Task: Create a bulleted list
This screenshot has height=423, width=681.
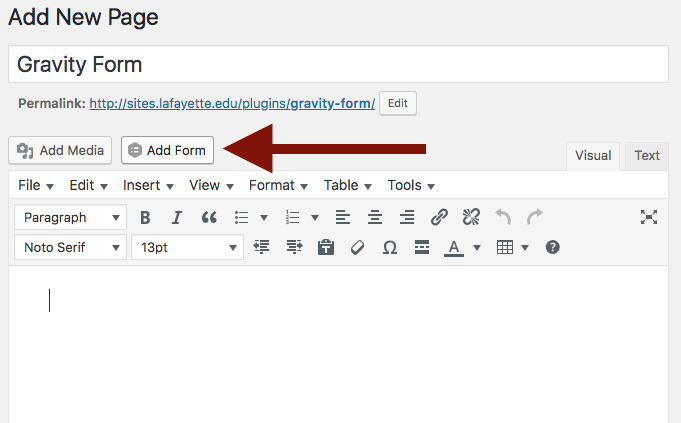Action: point(241,217)
